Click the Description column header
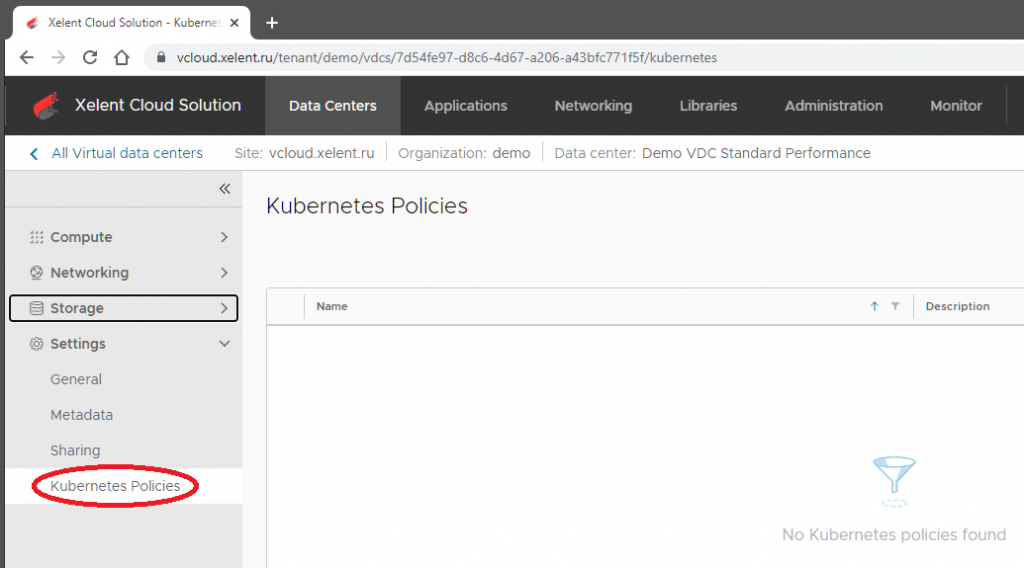Image resolution: width=1024 pixels, height=568 pixels. point(957,306)
